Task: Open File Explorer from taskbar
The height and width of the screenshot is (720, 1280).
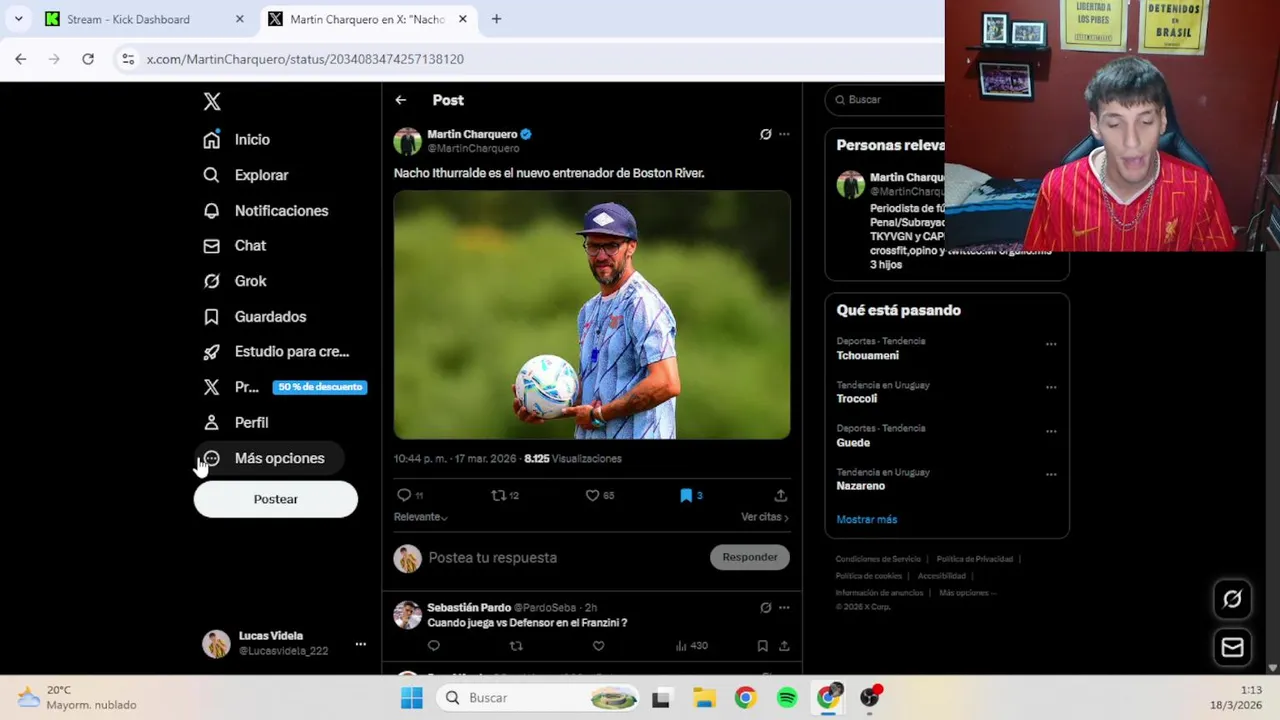Action: (704, 698)
